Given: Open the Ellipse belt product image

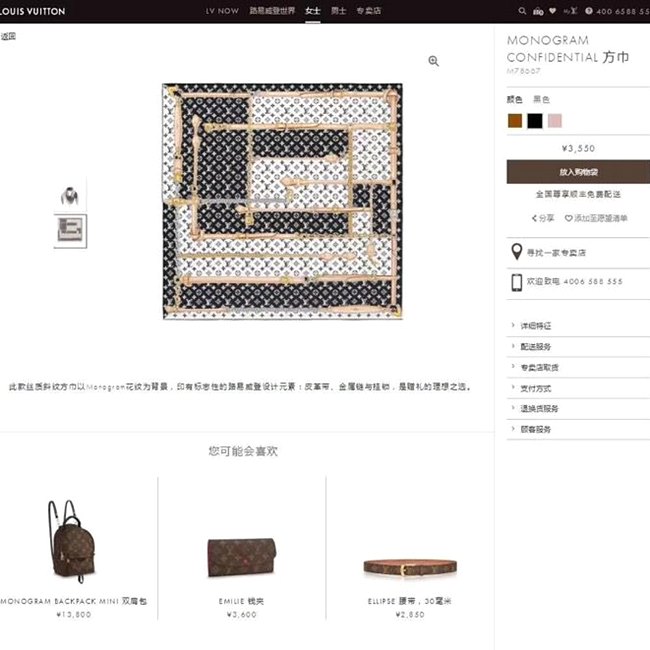Looking at the screenshot, I should (410, 567).
